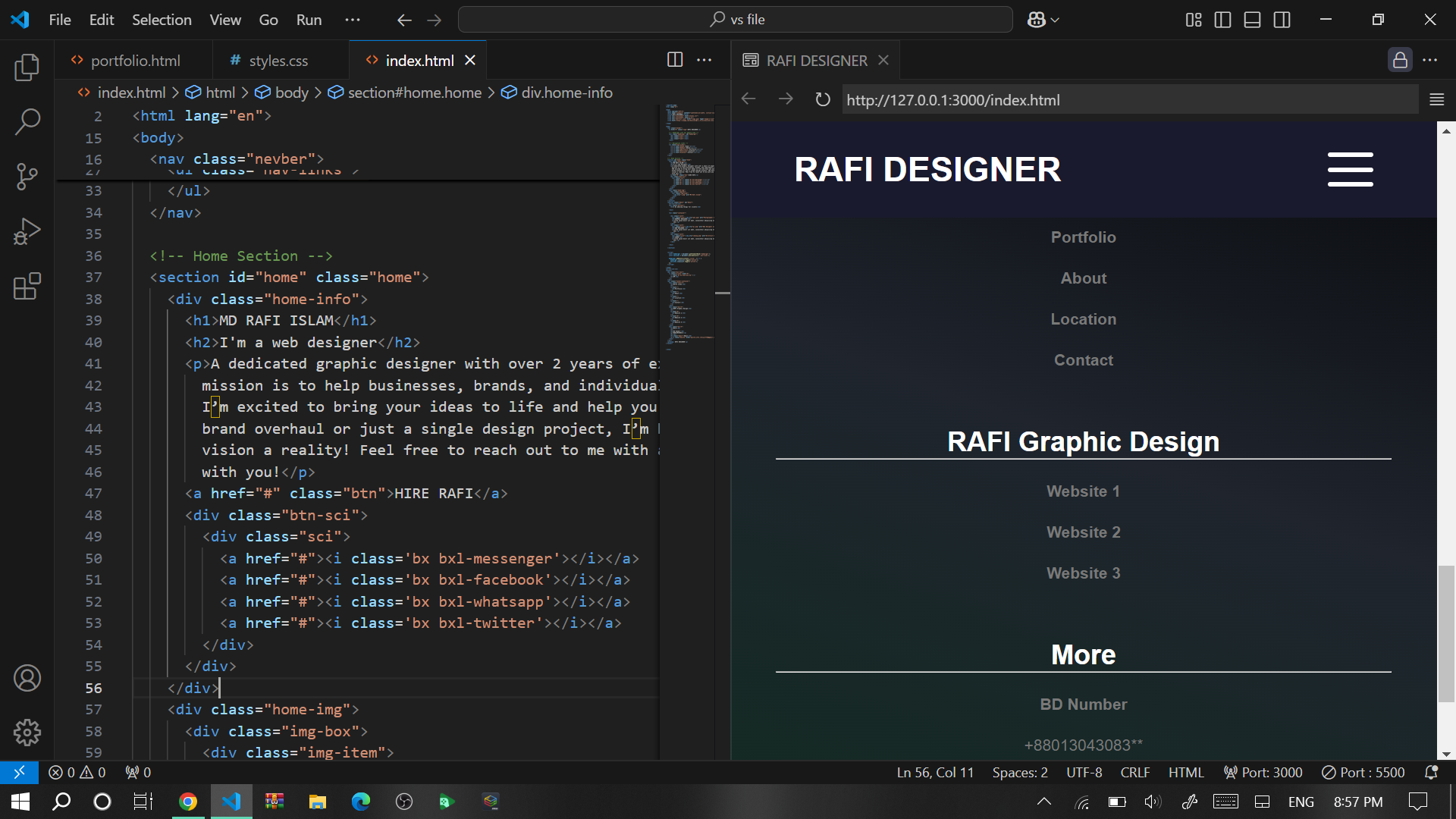Open Task View on the taskbar
Image resolution: width=1456 pixels, height=819 pixels.
coord(143,802)
